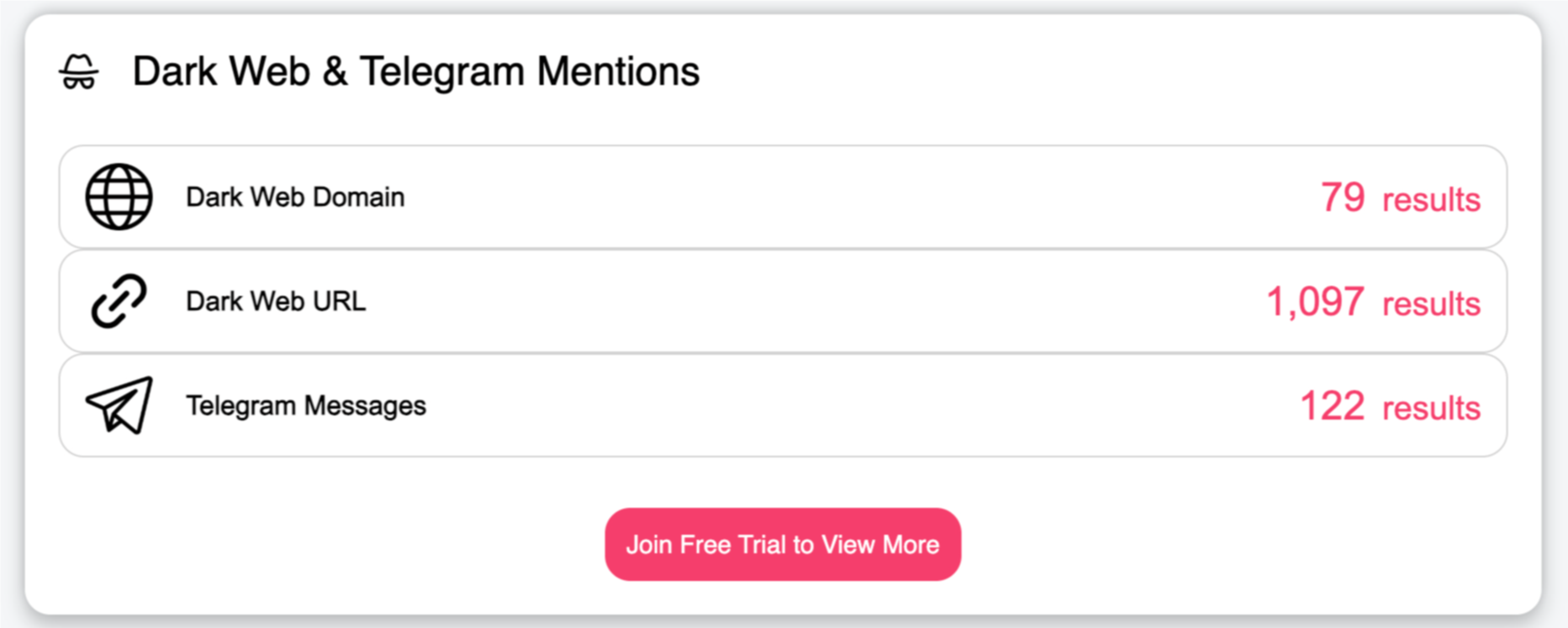Click the word Mentions in the panel heading
The height and width of the screenshot is (628, 1568).
click(x=618, y=71)
